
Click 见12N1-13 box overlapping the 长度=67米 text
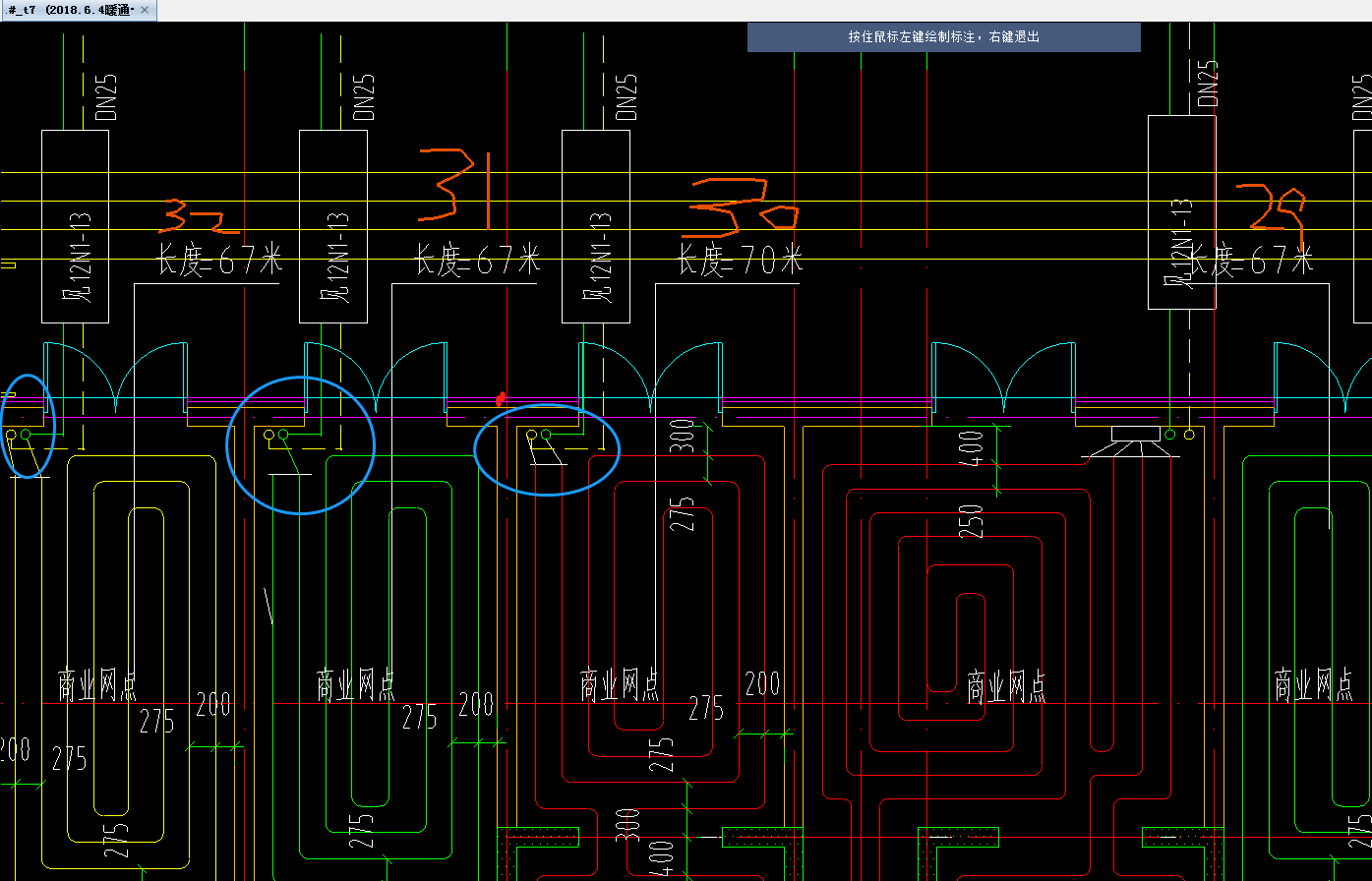tap(1182, 212)
